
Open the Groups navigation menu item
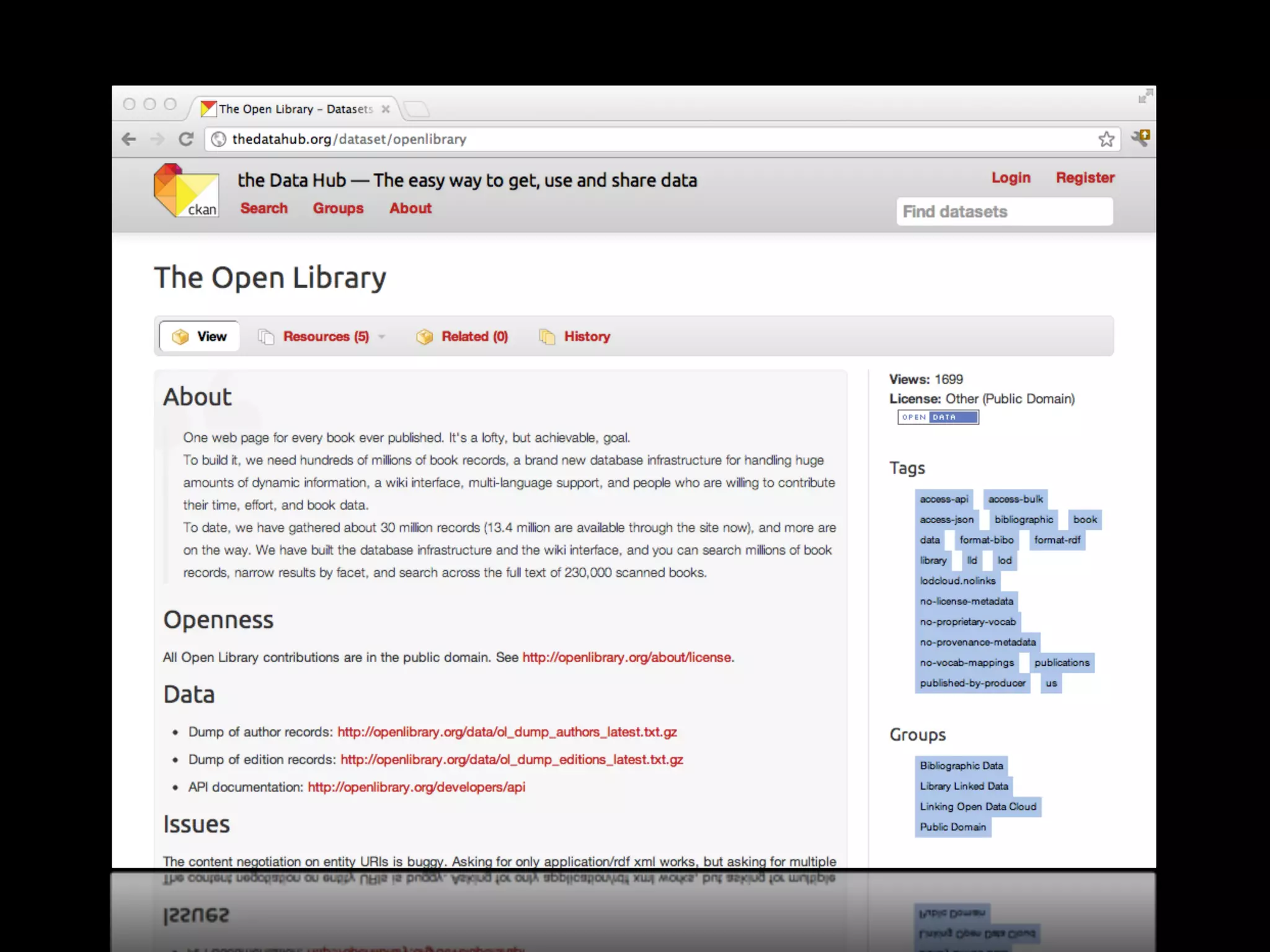(x=338, y=208)
